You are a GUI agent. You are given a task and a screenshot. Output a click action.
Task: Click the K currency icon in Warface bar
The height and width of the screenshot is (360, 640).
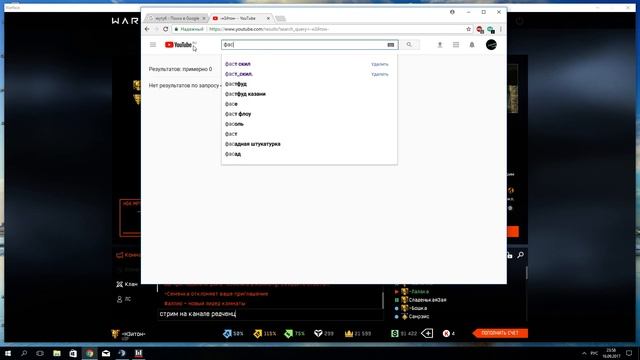pyautogui.click(x=446, y=333)
